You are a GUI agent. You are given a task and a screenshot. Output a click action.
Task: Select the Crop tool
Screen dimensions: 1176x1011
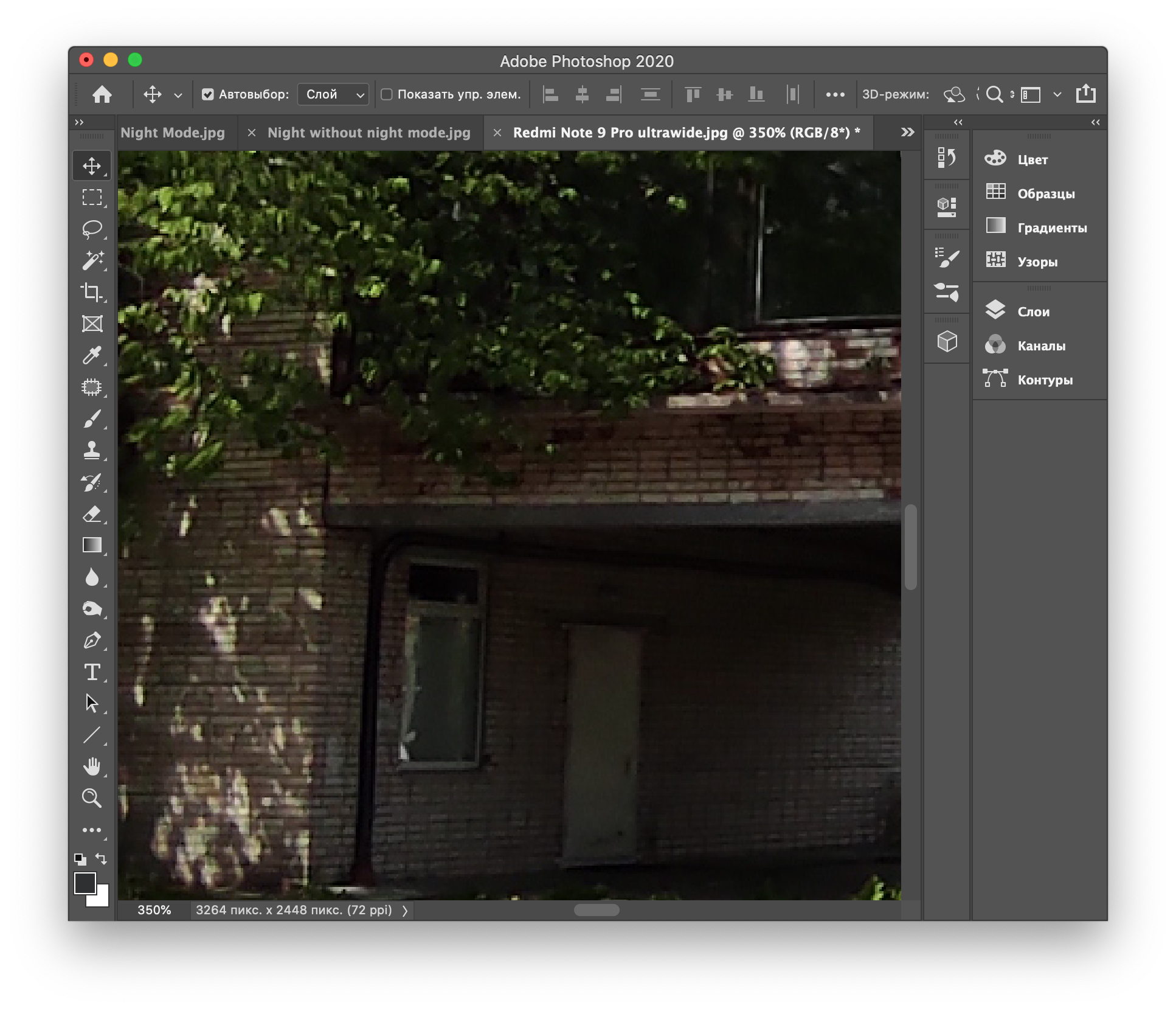(x=92, y=292)
